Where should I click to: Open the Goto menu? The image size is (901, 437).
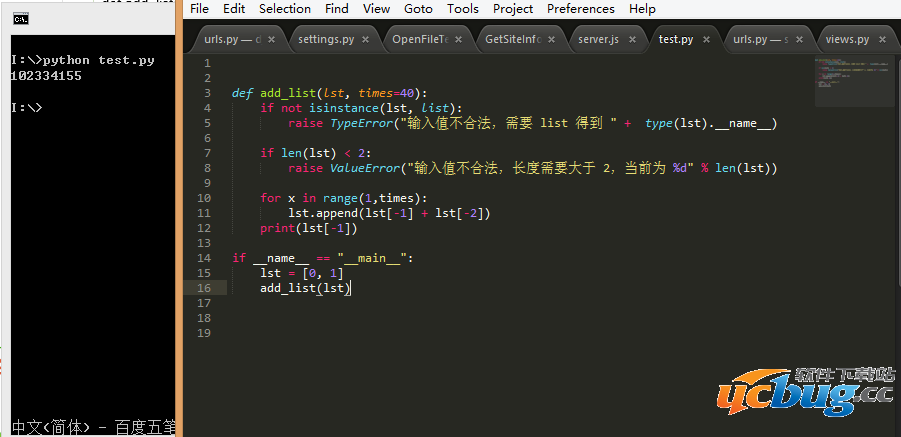(418, 9)
